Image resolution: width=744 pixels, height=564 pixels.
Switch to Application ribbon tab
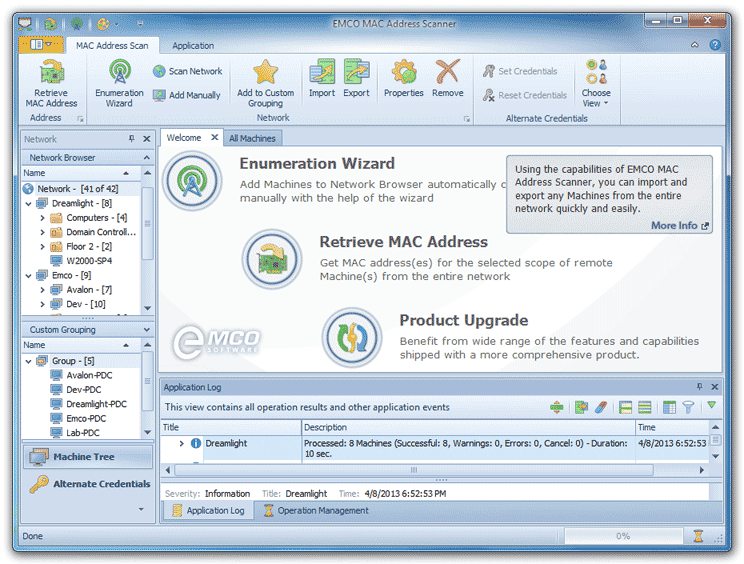coord(193,46)
